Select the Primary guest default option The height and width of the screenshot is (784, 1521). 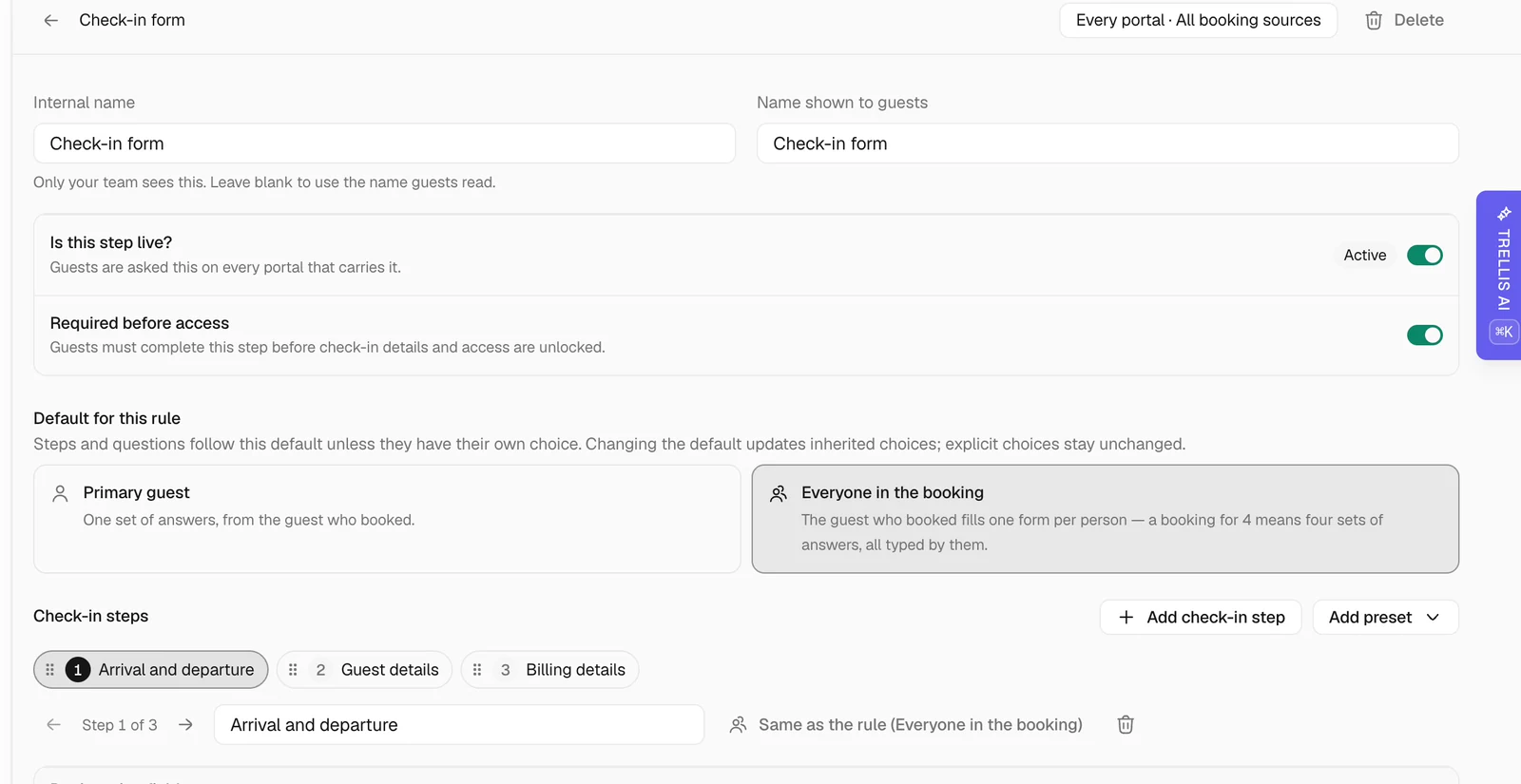387,519
